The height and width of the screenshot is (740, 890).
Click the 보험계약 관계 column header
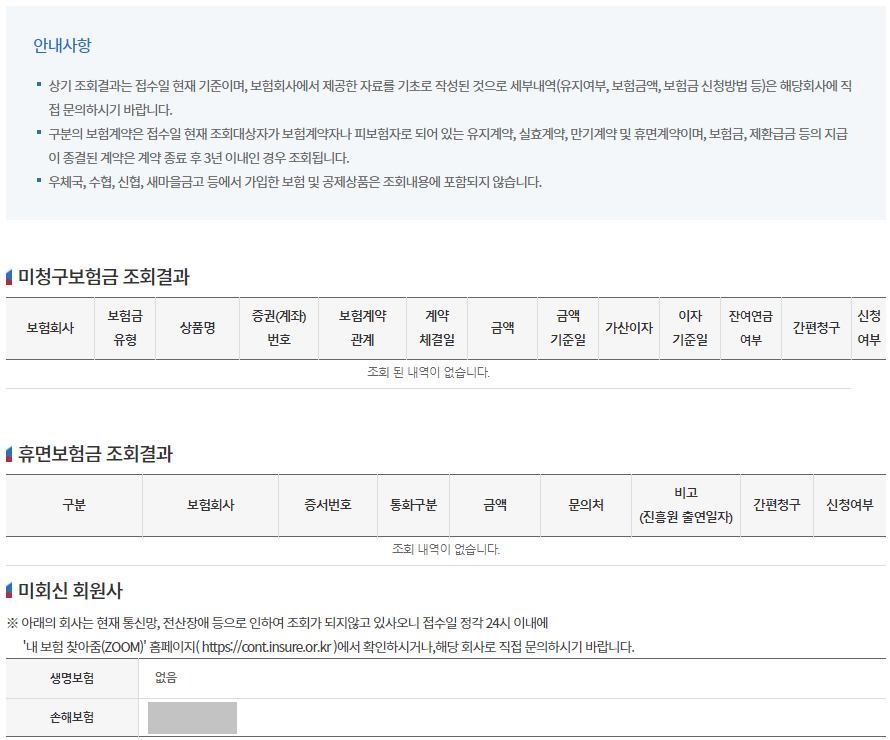361,327
